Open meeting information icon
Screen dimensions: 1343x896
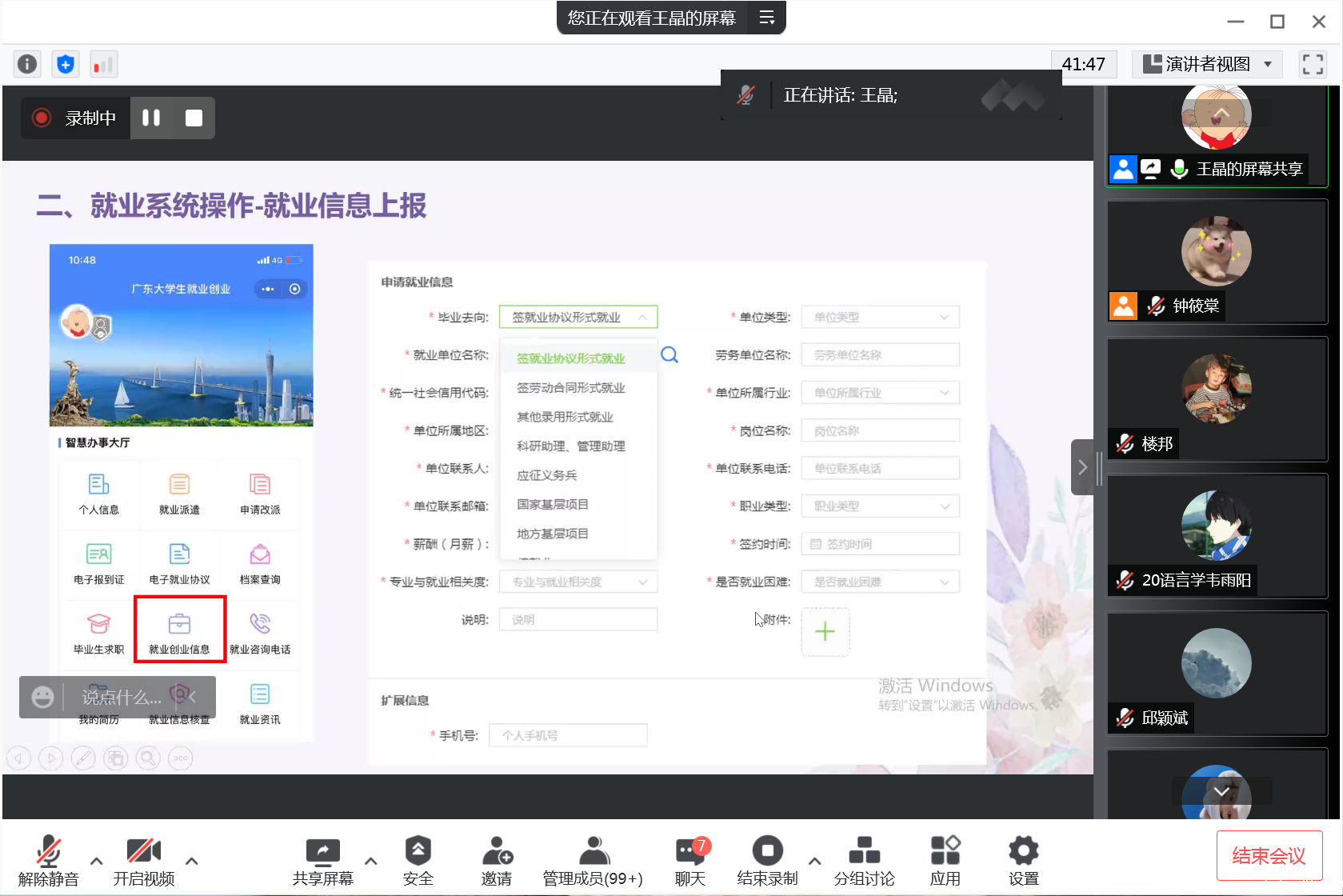point(27,64)
